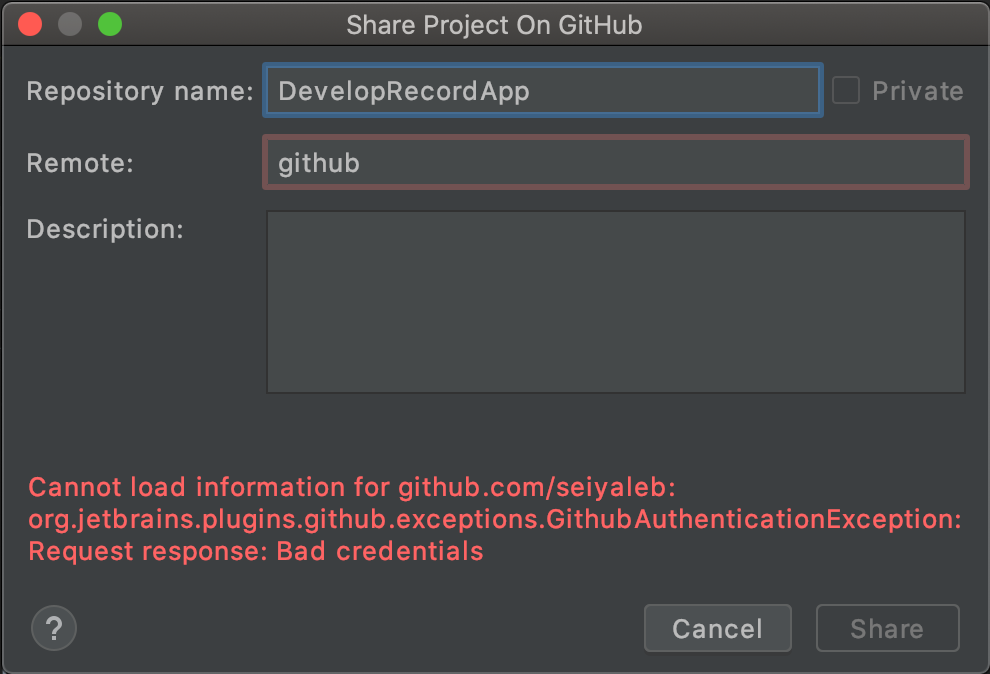990x674 pixels.
Task: Click the green maximize window button
Action: coord(109,25)
